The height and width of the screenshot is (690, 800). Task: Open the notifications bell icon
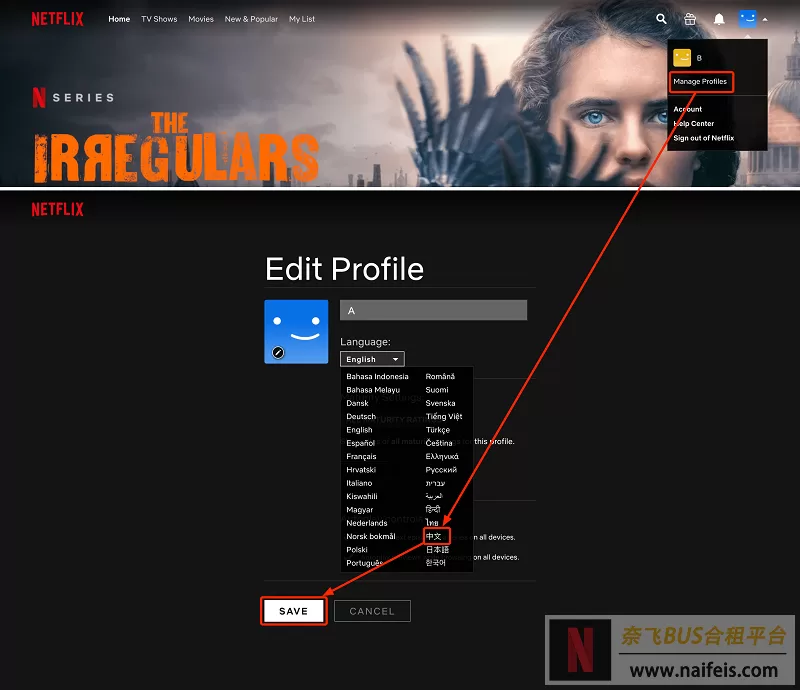[719, 19]
